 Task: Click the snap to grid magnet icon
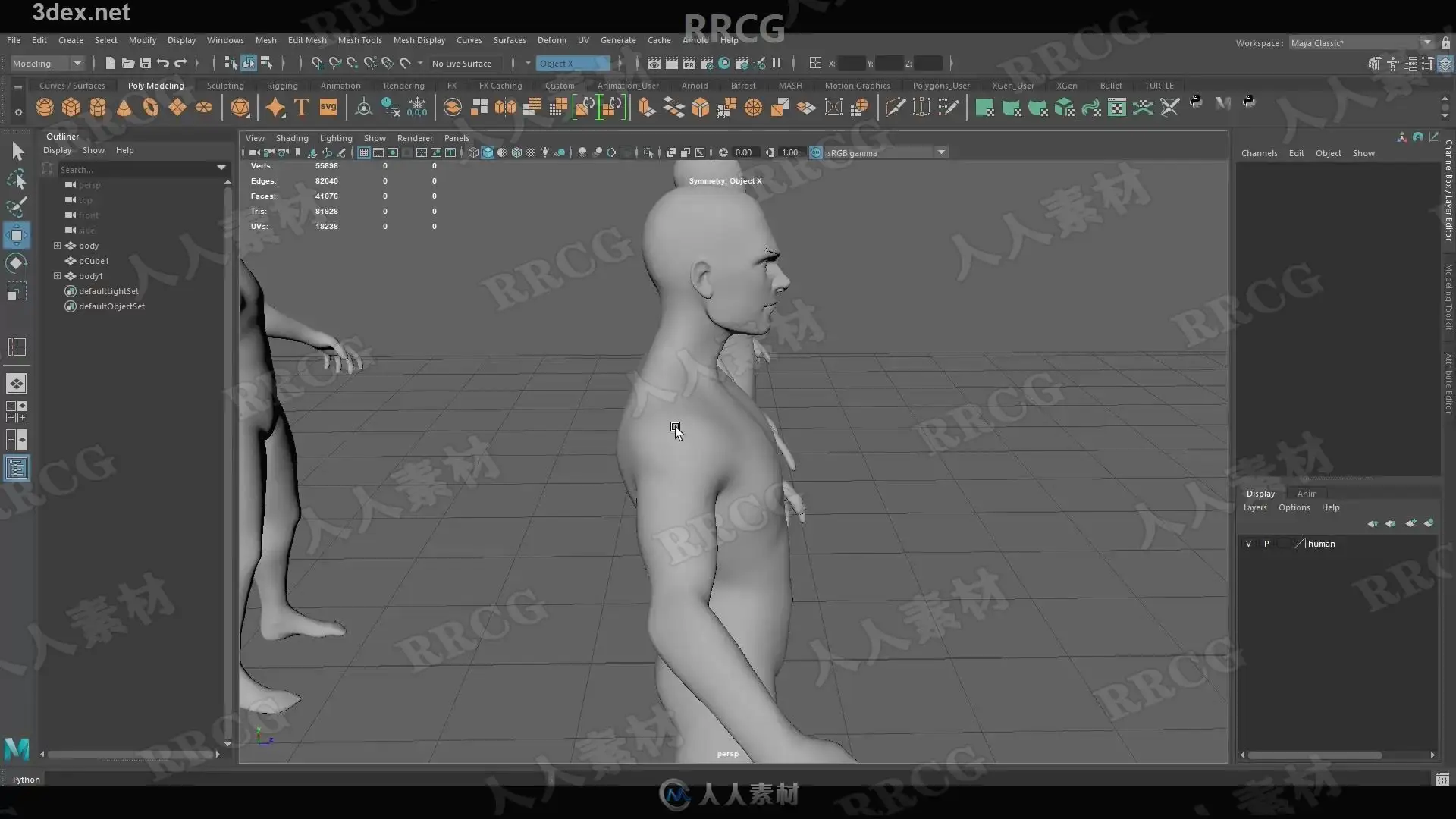[318, 64]
